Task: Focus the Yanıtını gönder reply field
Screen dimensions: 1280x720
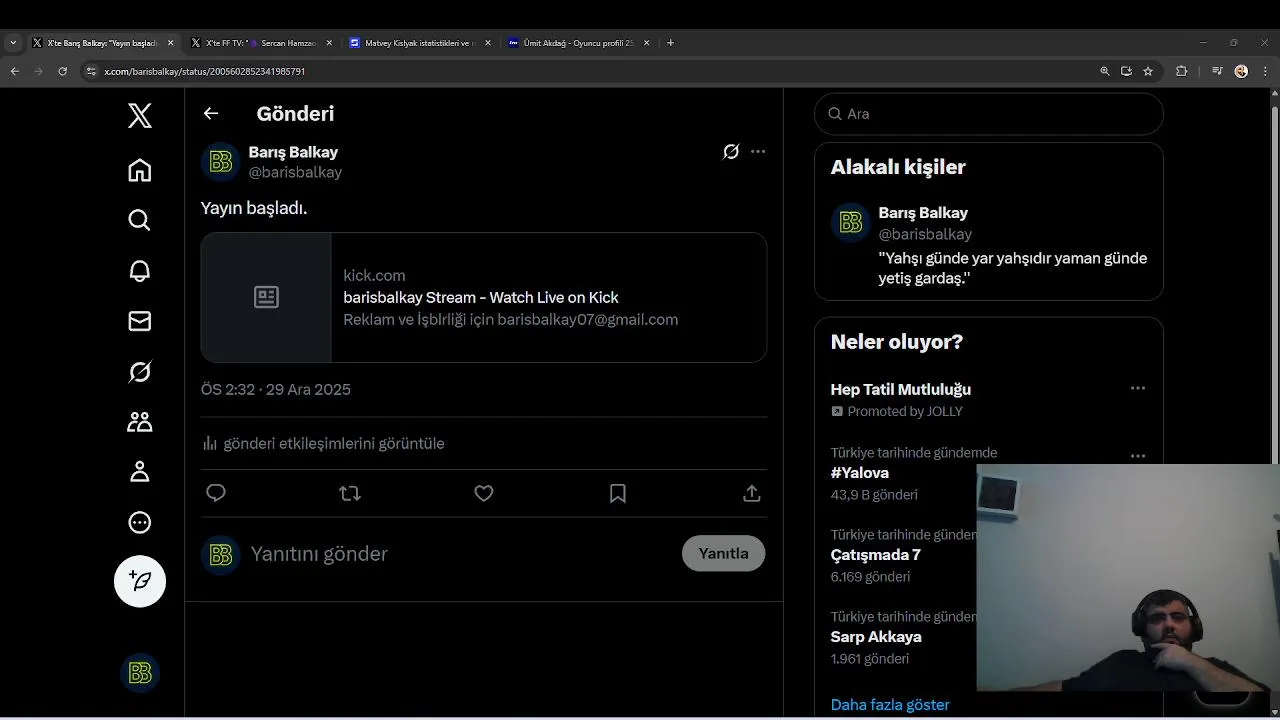Action: pyautogui.click(x=460, y=554)
